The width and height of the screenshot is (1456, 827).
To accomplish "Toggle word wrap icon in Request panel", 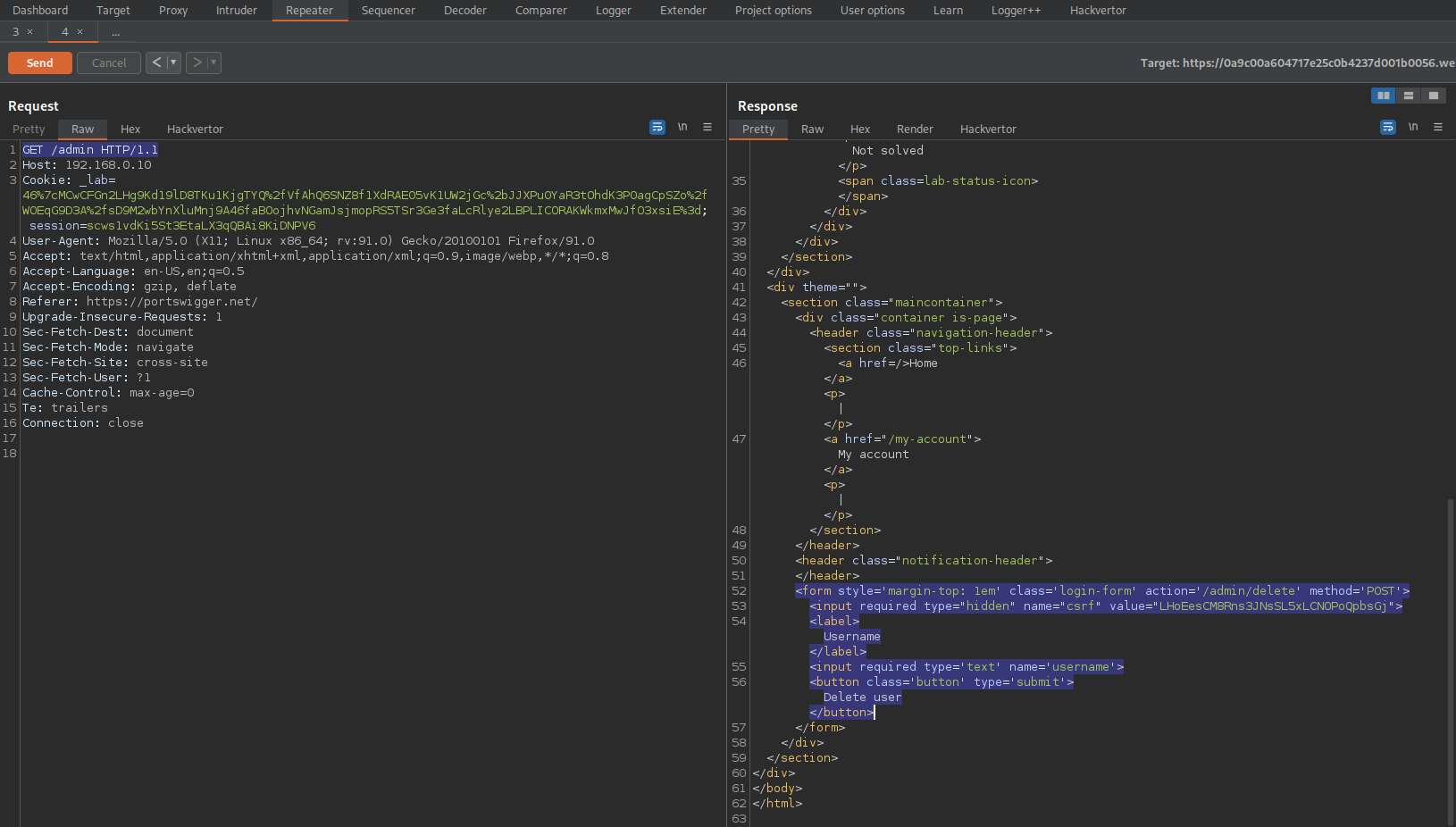I will pyautogui.click(x=657, y=128).
